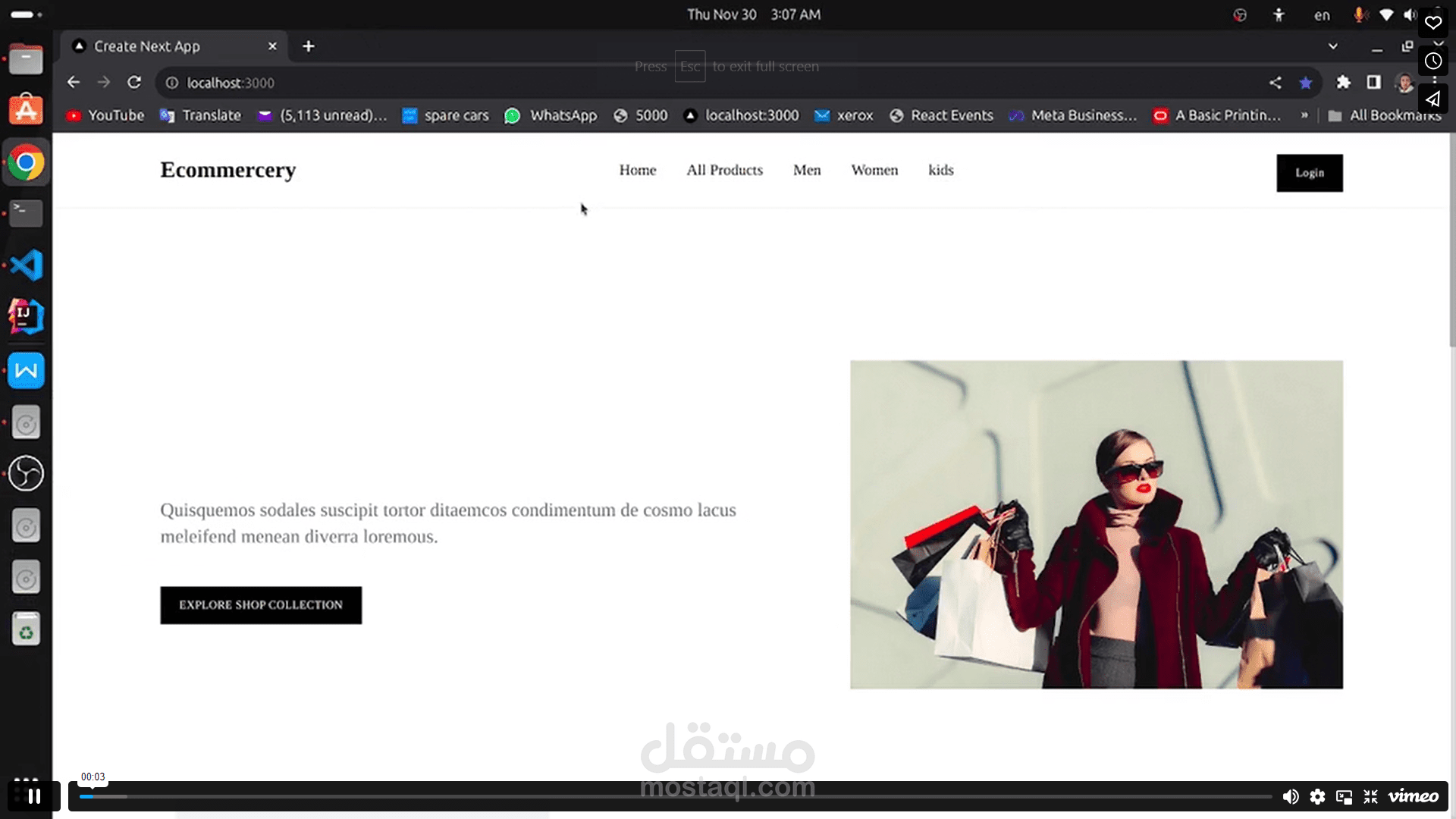Seek along the video progress bar

pos(676,796)
